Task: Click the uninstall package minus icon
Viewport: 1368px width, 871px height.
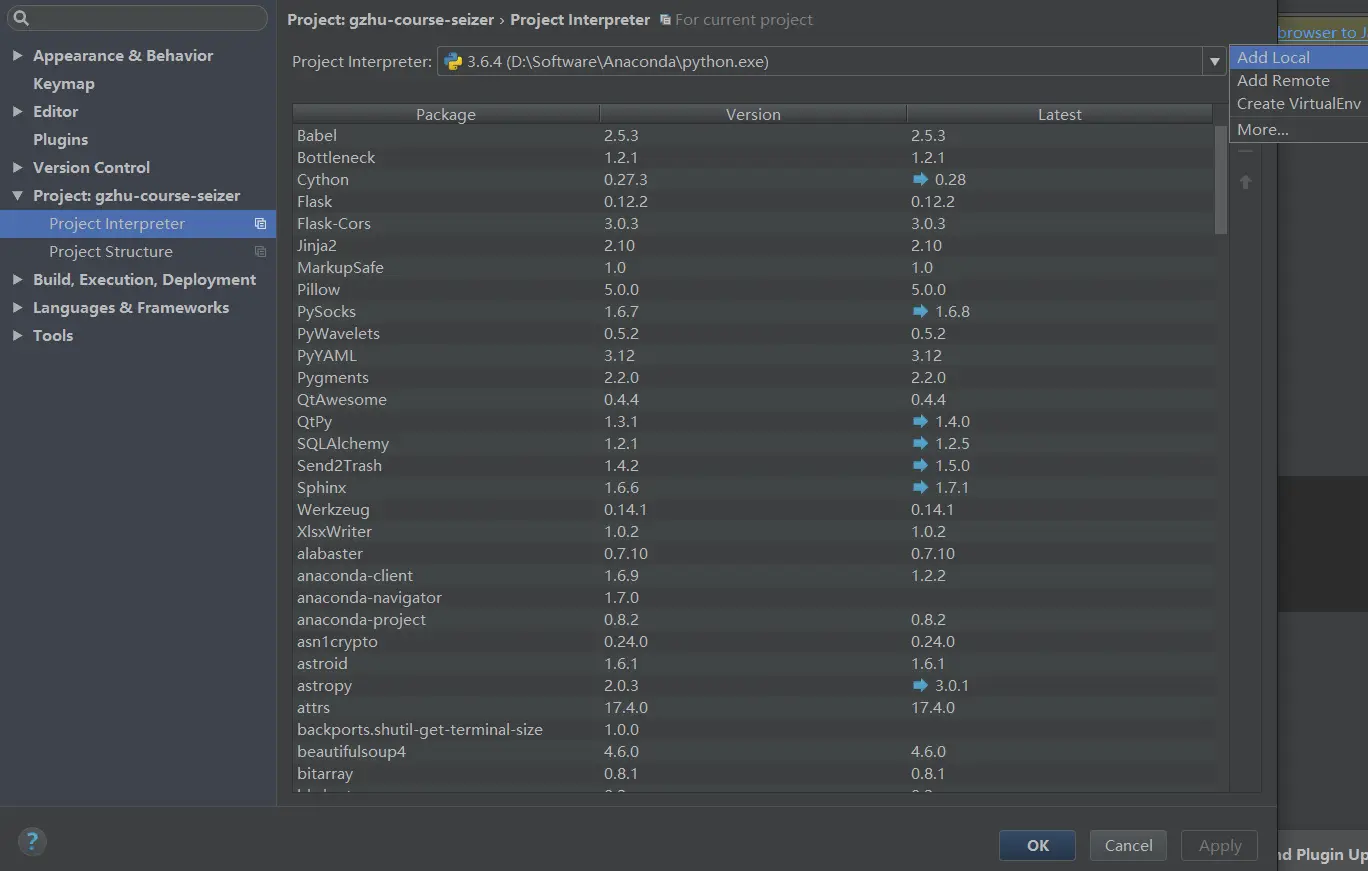Action: pyautogui.click(x=1245, y=152)
